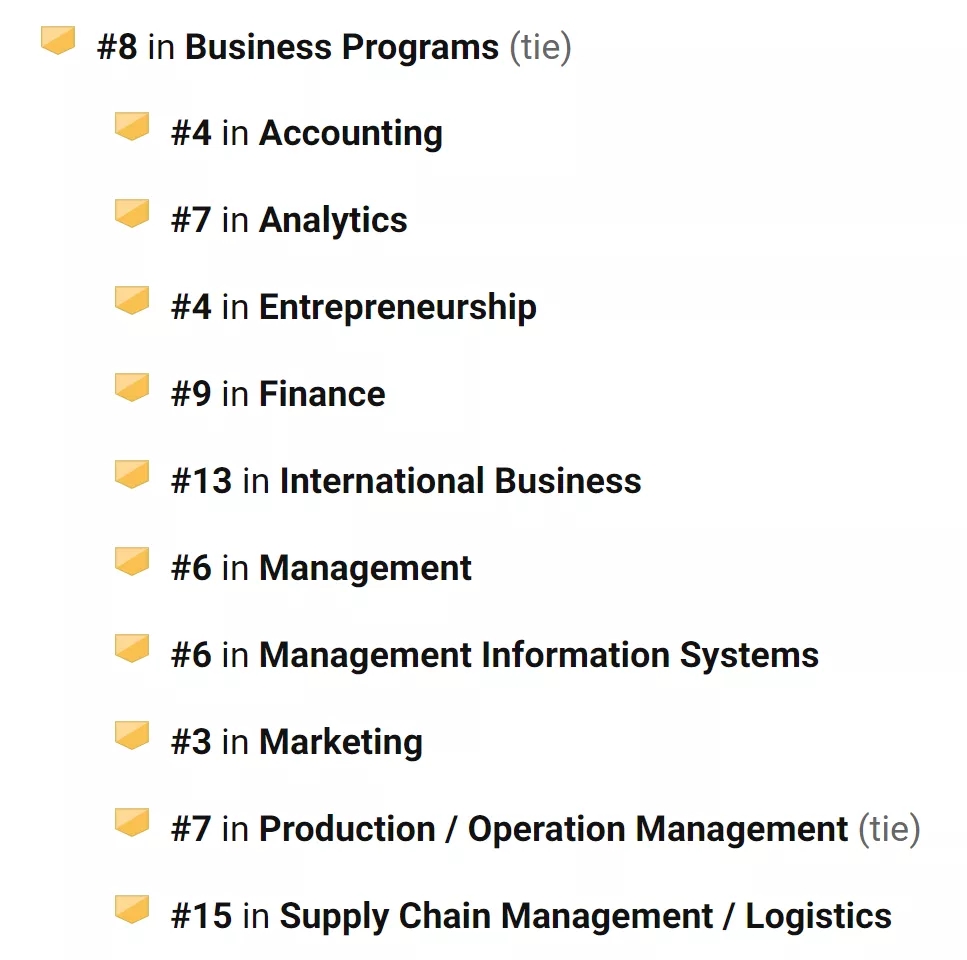The width and height of the screenshot is (967, 960).
Task: Click the badge icon next to Management ranking
Action: click(132, 560)
